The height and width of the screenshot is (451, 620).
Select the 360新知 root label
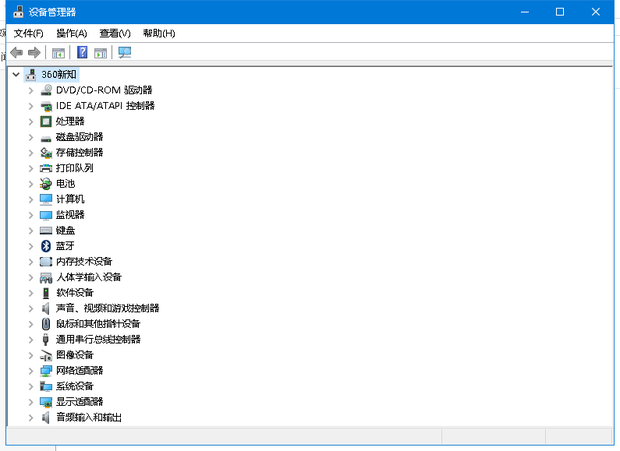tap(59, 74)
